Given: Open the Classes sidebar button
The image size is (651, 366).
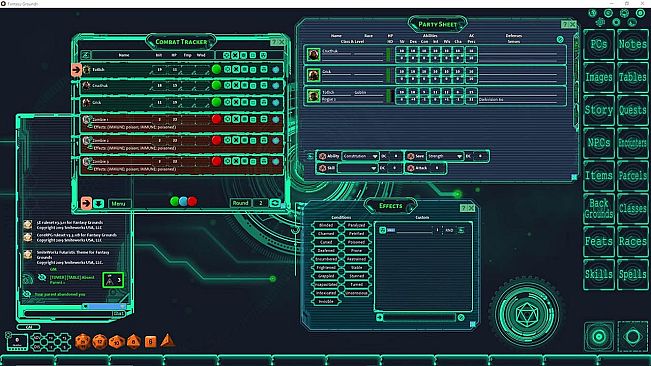Looking at the screenshot, I should point(632,208).
